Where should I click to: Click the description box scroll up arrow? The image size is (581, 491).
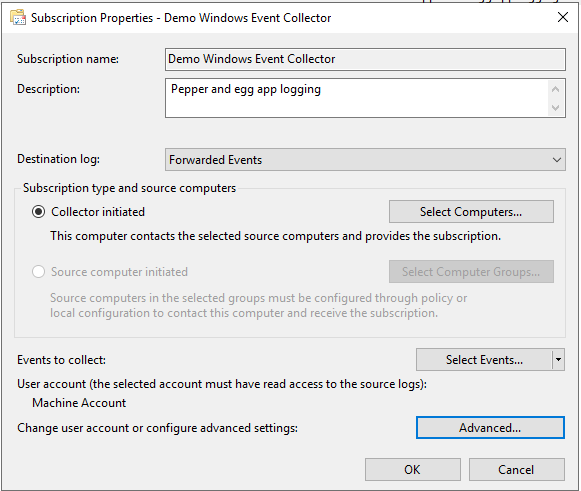click(555, 89)
